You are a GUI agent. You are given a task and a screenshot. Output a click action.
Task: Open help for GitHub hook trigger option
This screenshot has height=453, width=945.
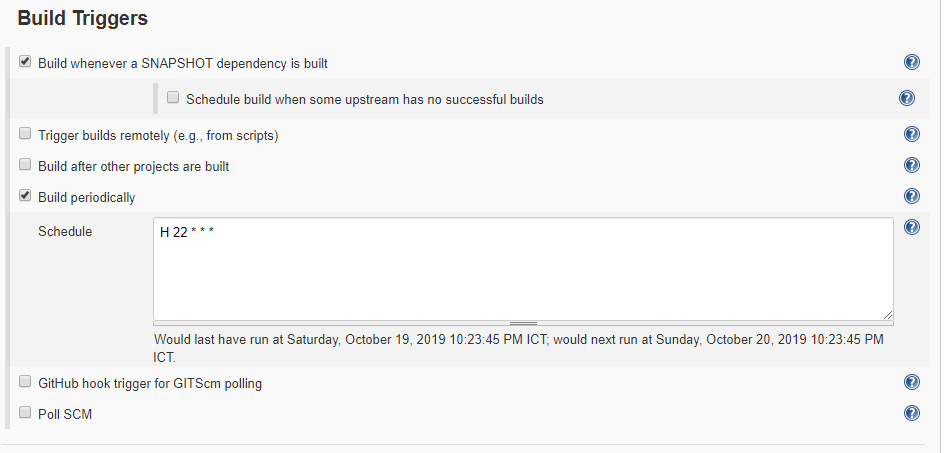click(911, 382)
